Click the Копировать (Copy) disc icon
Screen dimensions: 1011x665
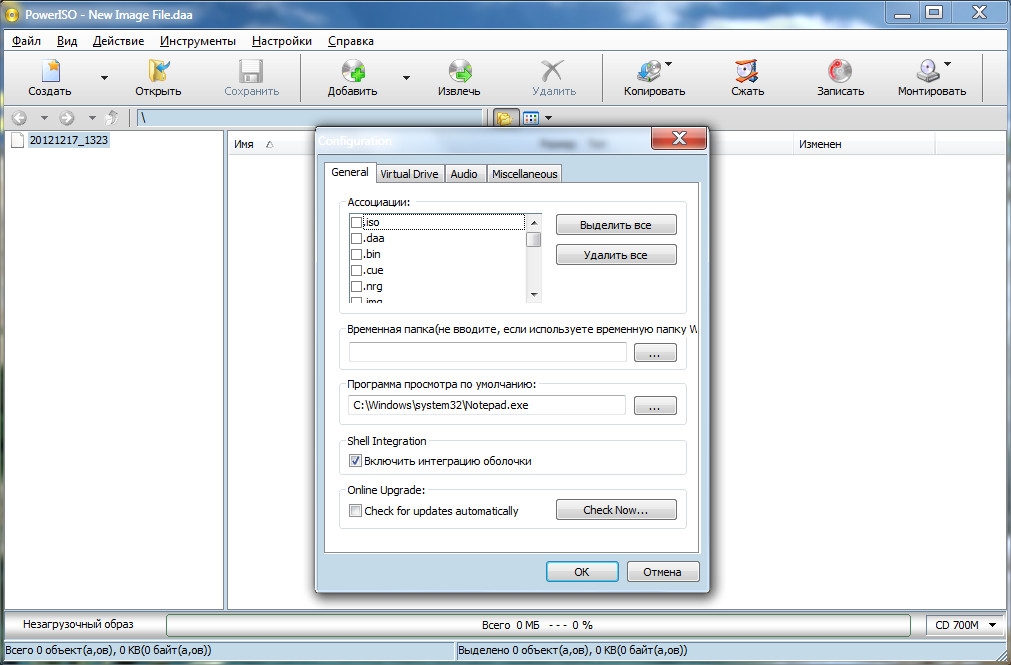[x=650, y=70]
